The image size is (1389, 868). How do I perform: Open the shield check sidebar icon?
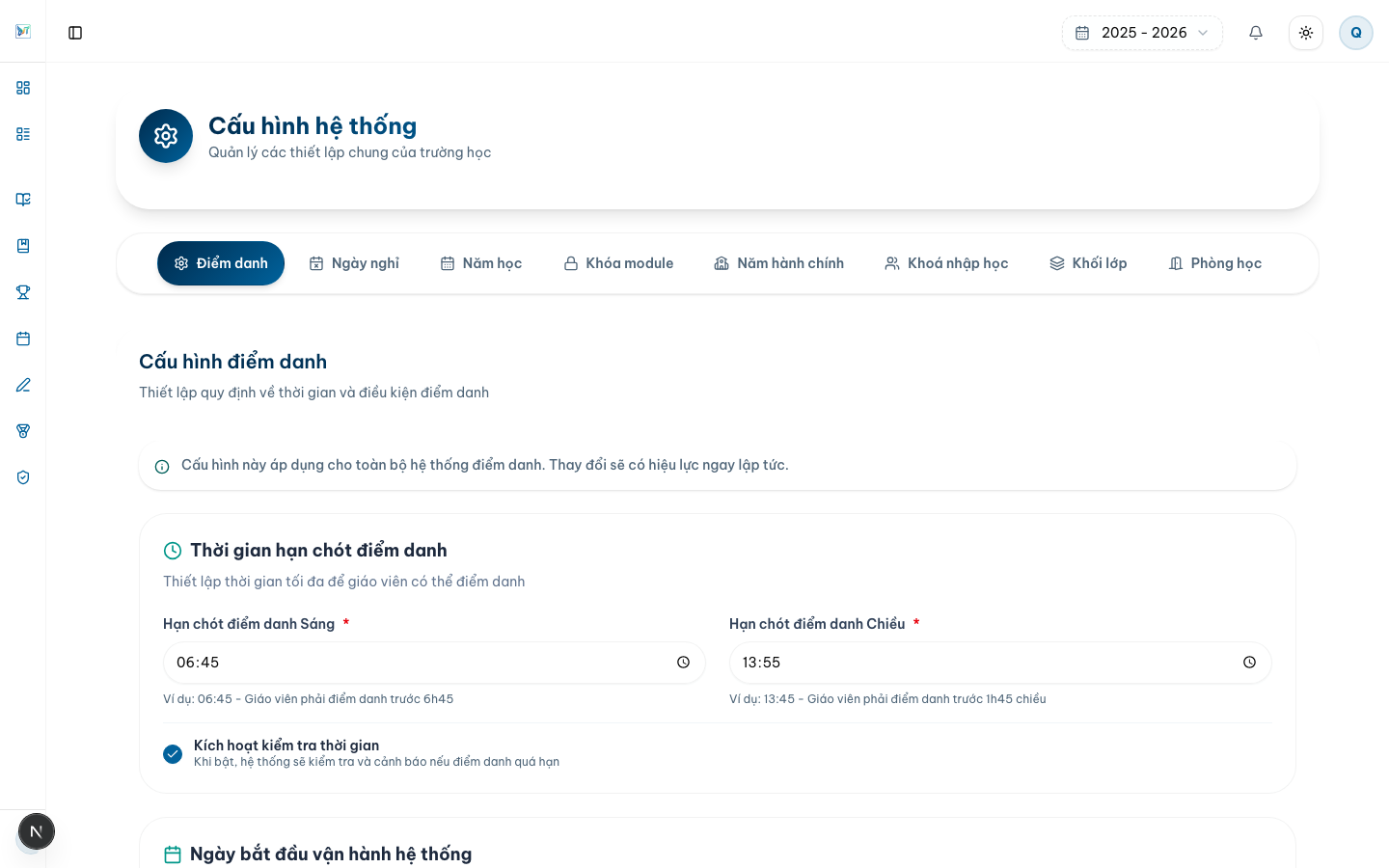(x=23, y=477)
